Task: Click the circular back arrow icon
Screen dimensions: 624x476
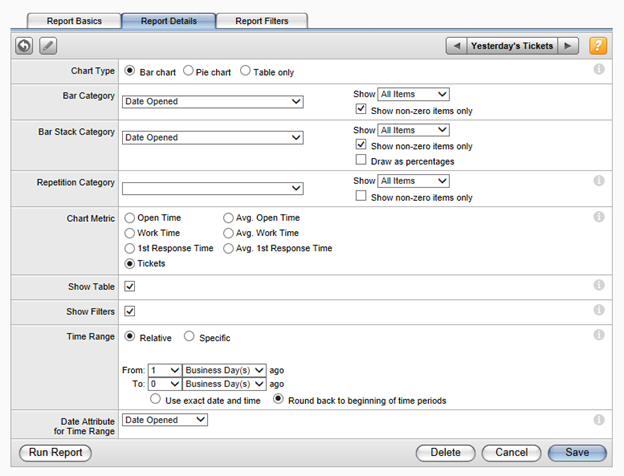Action: pyautogui.click(x=24, y=46)
